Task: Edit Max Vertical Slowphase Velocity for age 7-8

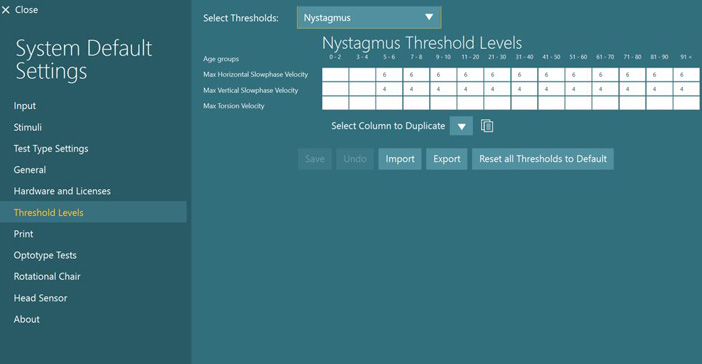Action: tap(416, 89)
